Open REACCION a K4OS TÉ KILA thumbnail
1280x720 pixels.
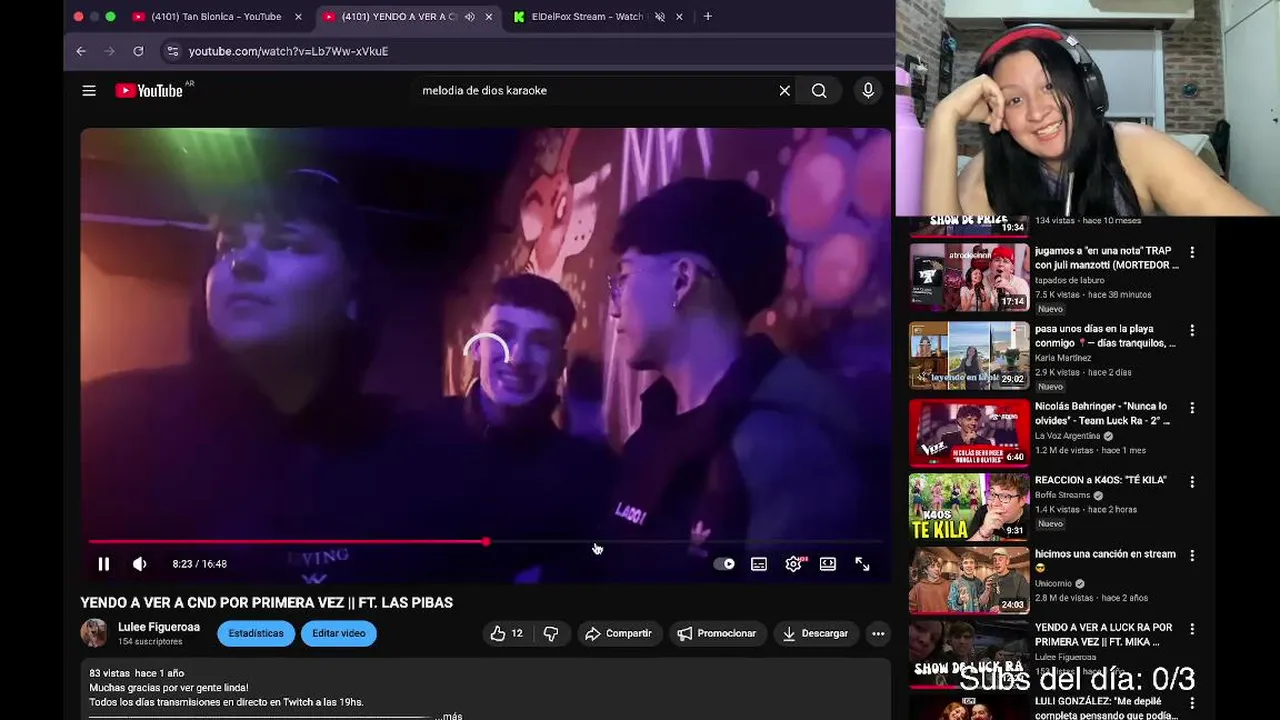coord(969,507)
